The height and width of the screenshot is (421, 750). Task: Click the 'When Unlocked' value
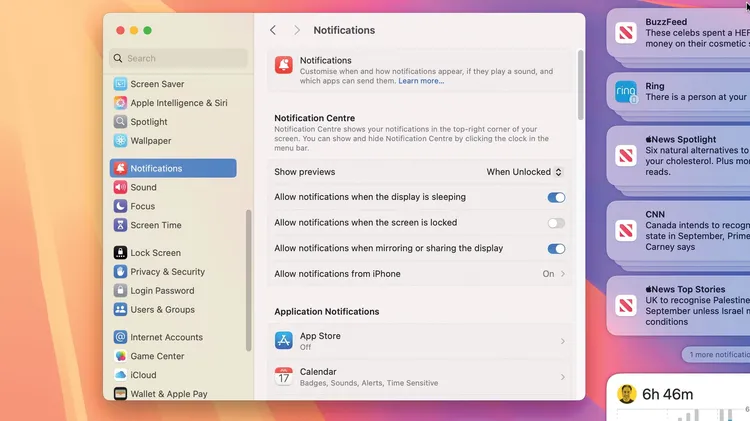pos(518,172)
